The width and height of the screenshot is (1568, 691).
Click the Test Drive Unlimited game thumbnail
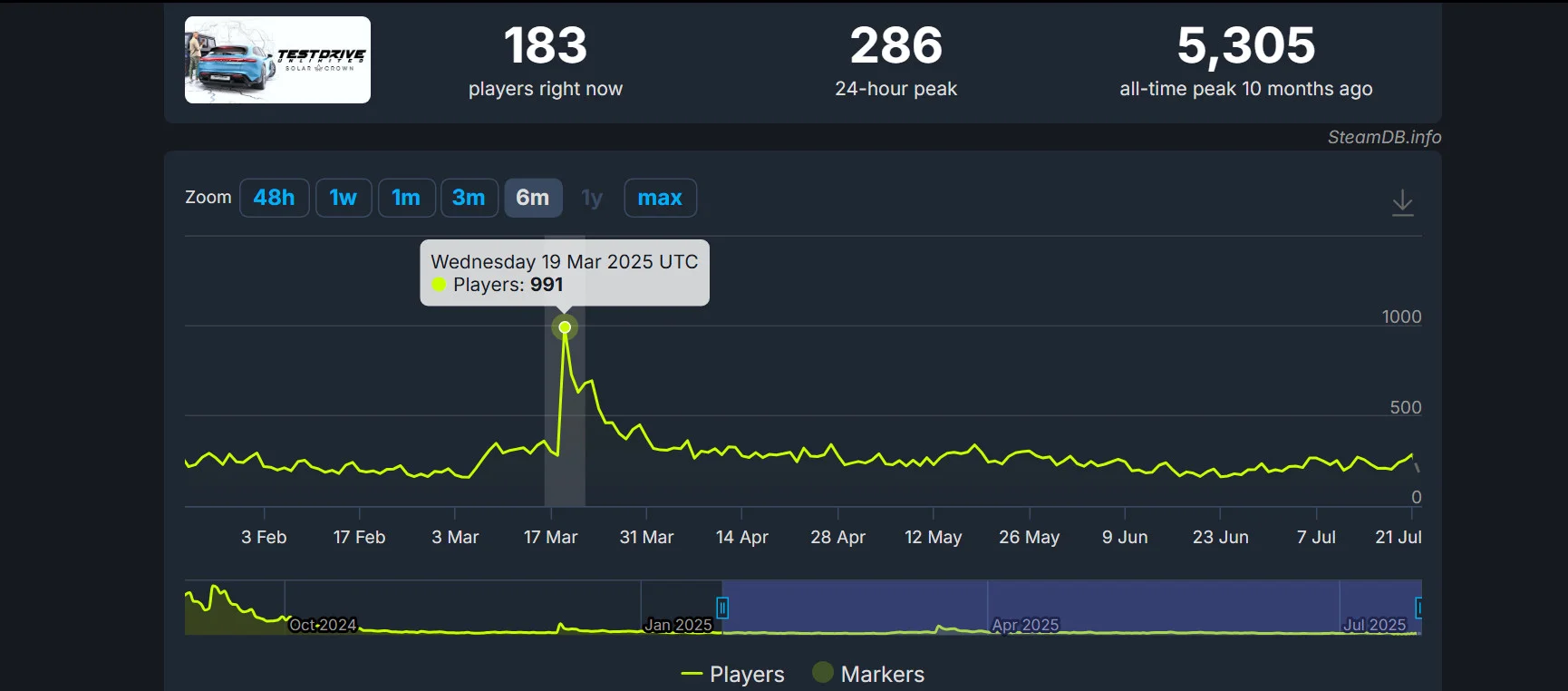pos(277,60)
